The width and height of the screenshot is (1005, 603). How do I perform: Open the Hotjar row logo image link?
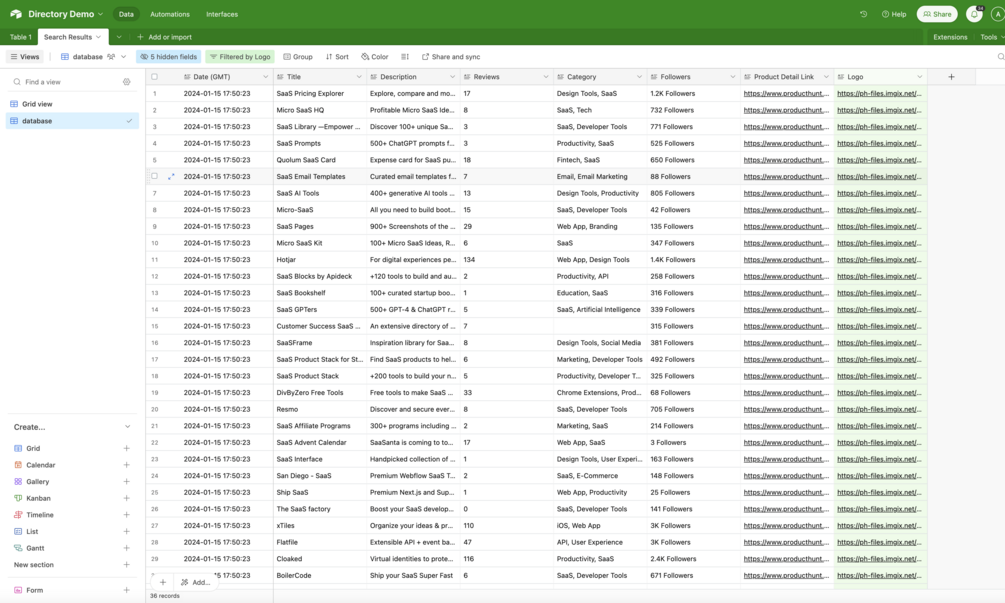(x=879, y=260)
